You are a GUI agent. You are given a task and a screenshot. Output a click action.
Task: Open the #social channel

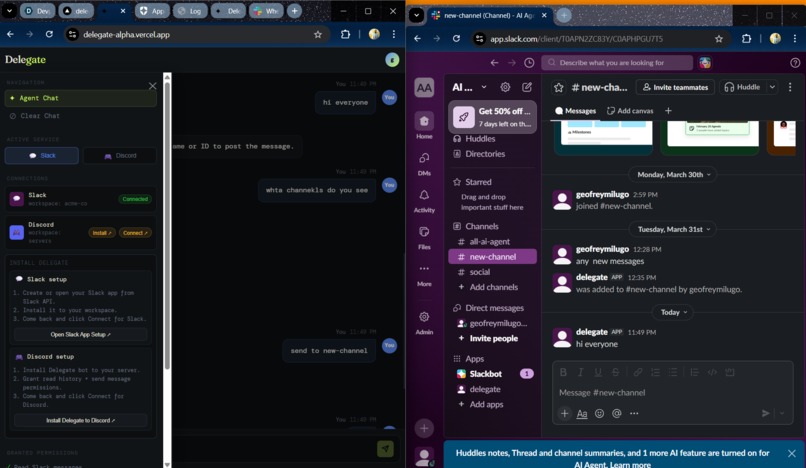pyautogui.click(x=492, y=272)
